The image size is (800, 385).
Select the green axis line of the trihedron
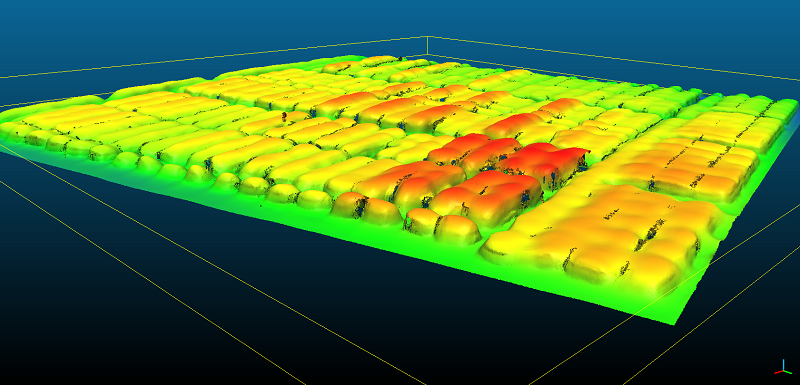(x=787, y=371)
